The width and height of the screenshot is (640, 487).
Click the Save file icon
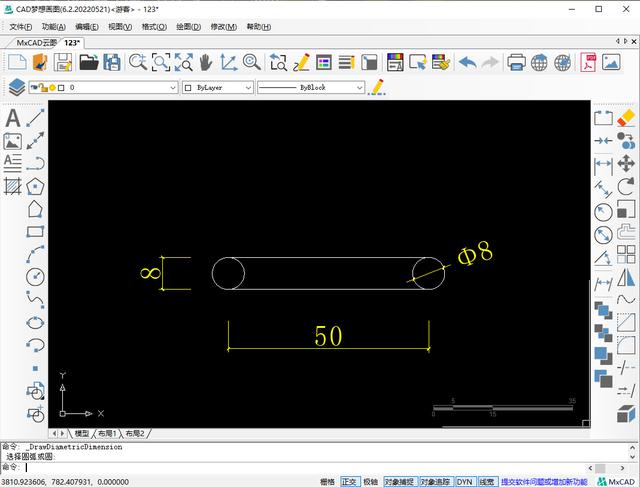click(63, 63)
